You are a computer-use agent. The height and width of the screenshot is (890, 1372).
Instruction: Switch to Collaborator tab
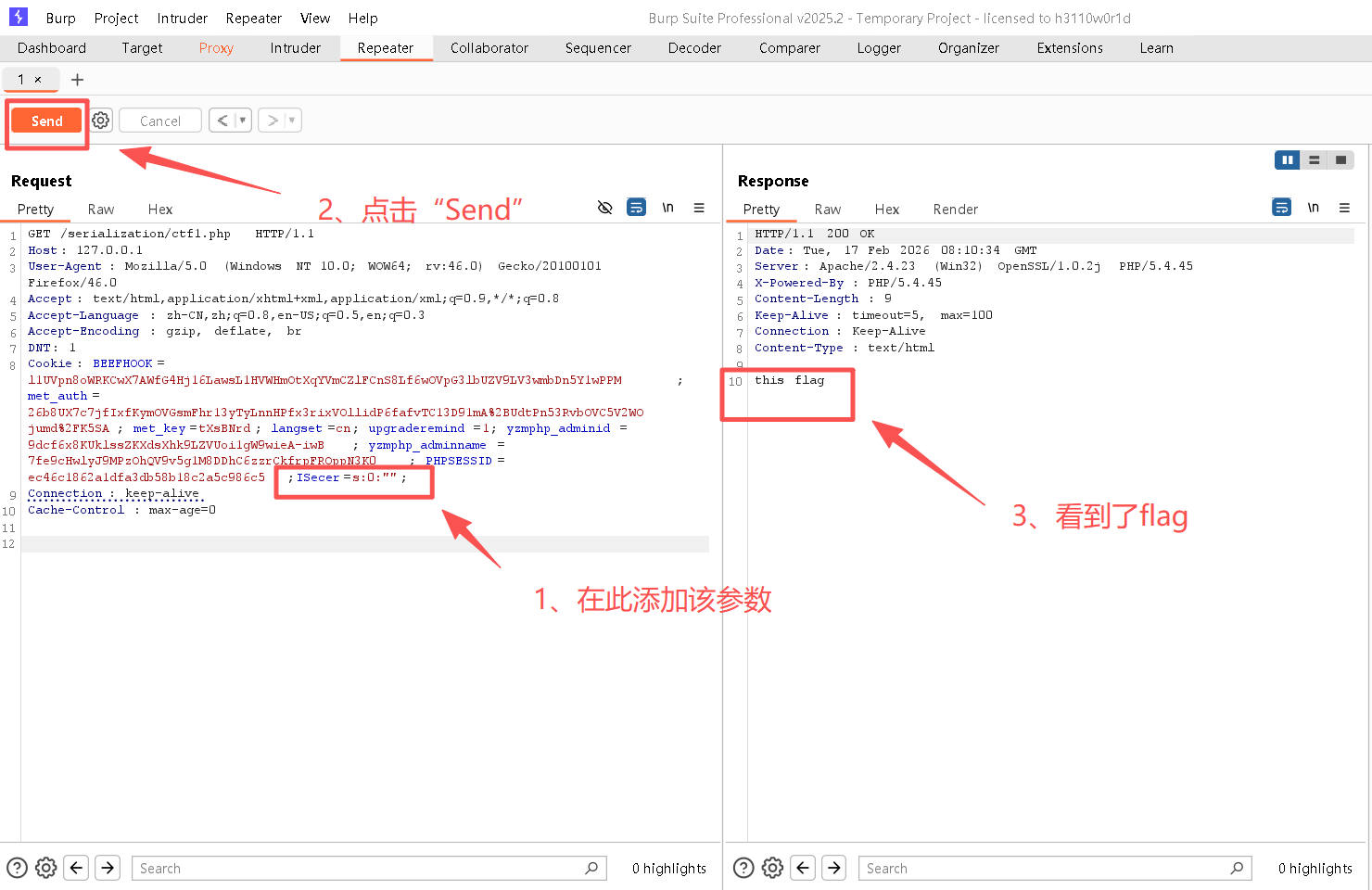click(x=489, y=48)
